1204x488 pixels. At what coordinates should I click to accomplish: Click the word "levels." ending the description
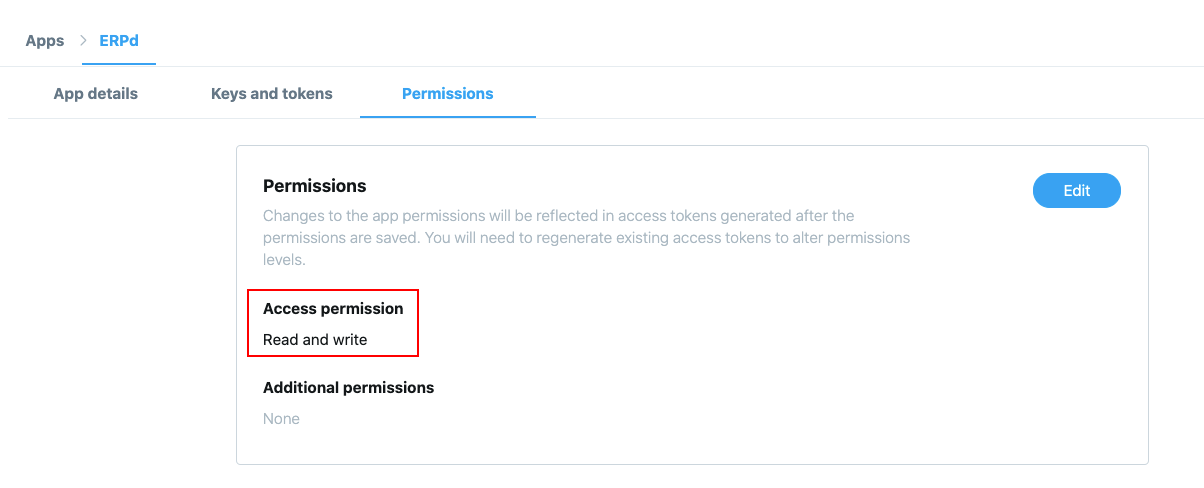pos(283,260)
